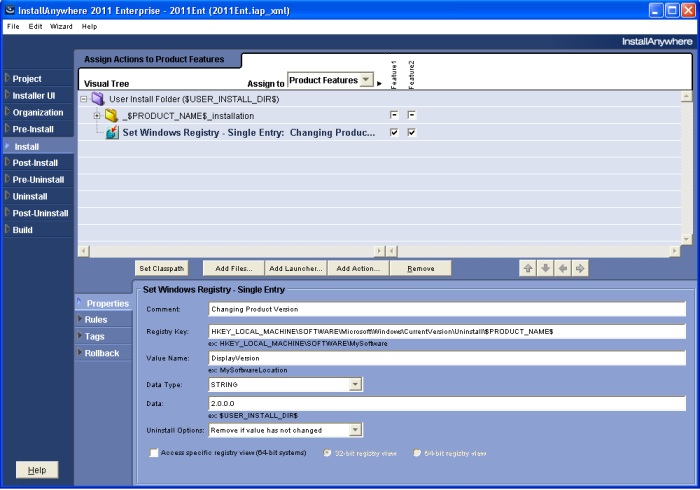Image resolution: width=700 pixels, height=490 pixels.
Task: Click the left arrow move button
Action: click(x=562, y=269)
